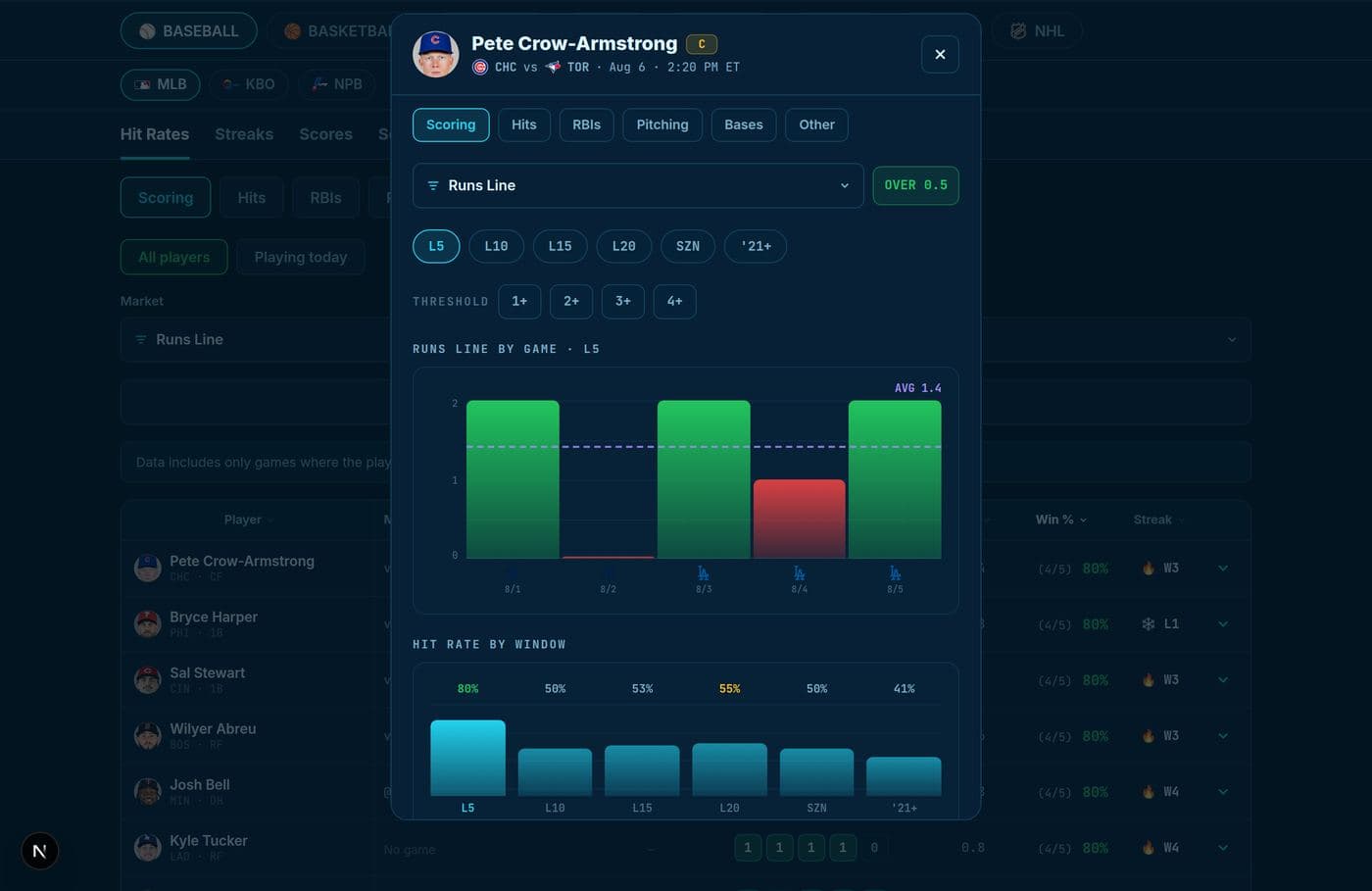Select the L5 game window pill
This screenshot has height=891, width=1372.
point(436,246)
